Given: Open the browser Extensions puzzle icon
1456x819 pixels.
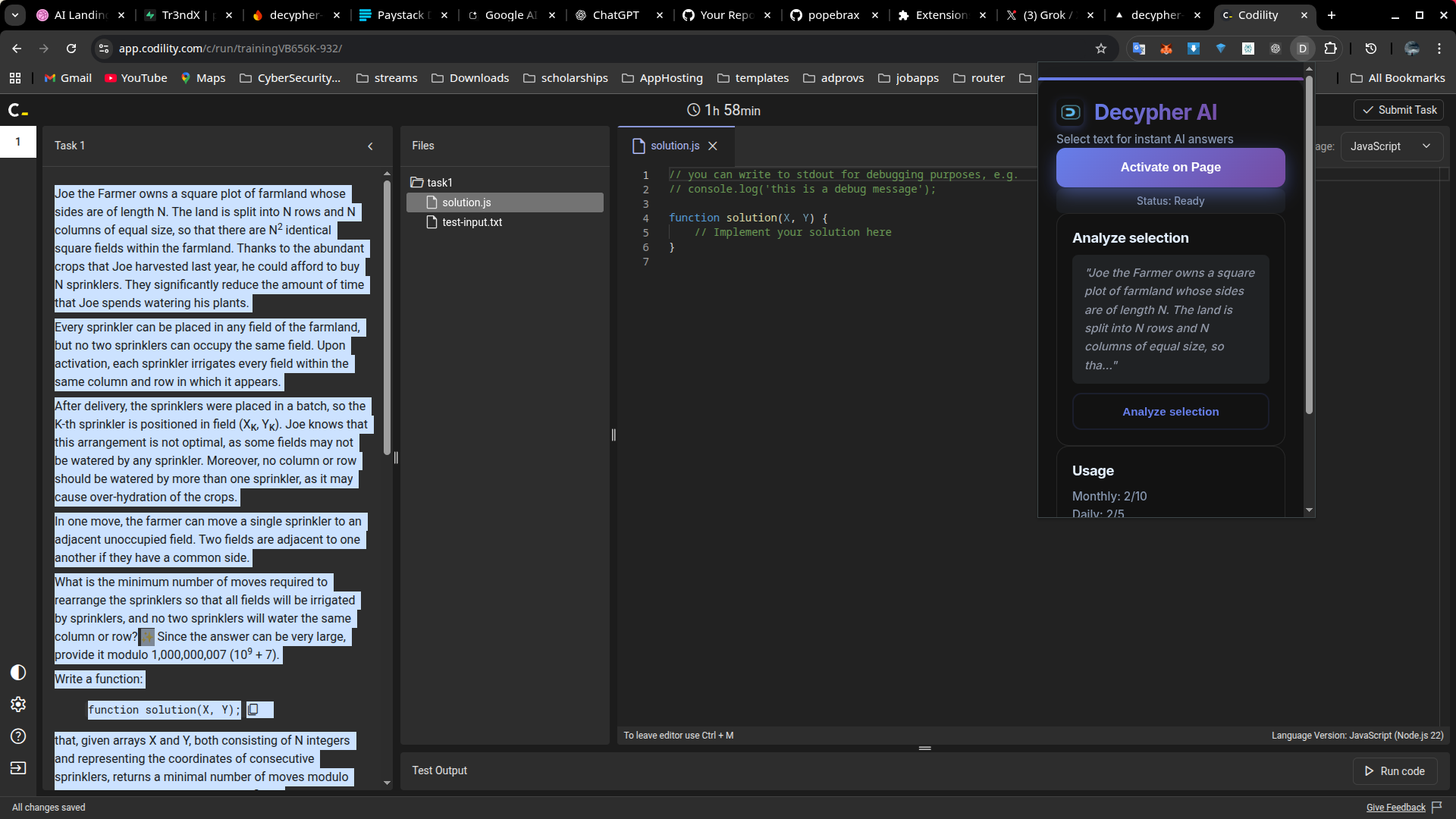Looking at the screenshot, I should tap(1330, 49).
